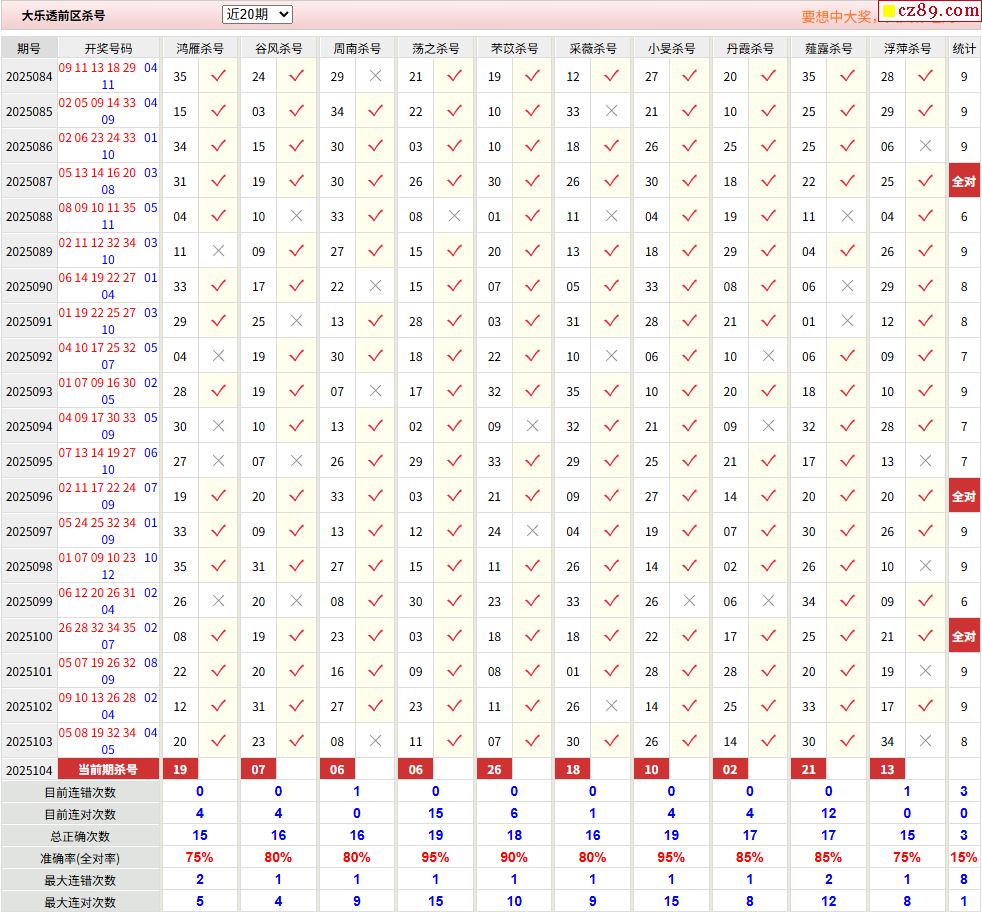Click the X mark in 浮萍杀号 for 2025095
Image resolution: width=982 pixels, height=912 pixels.
click(x=925, y=461)
